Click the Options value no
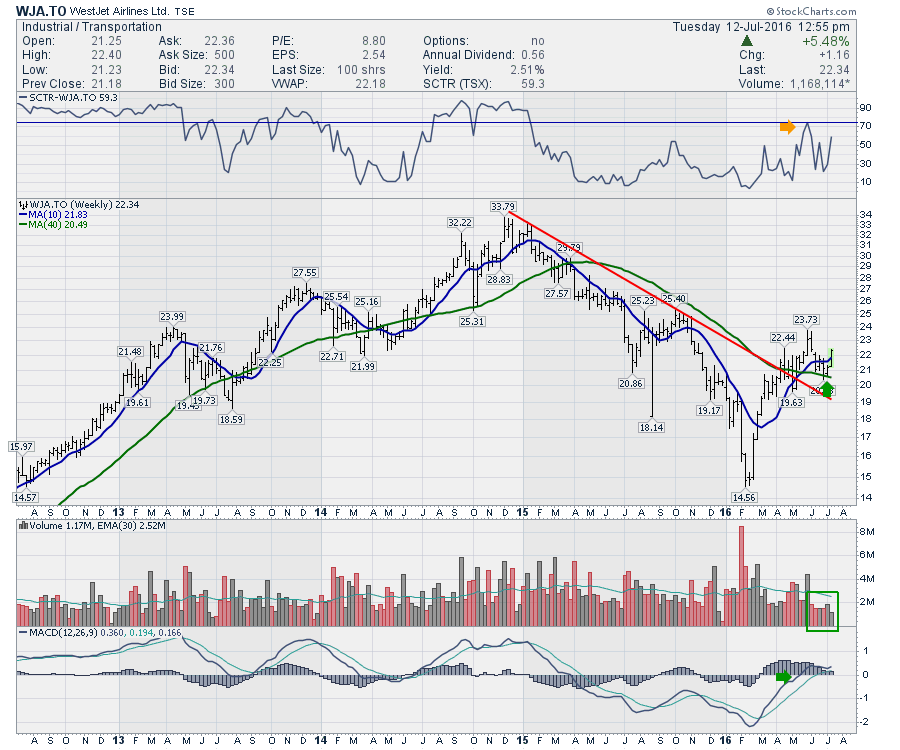The height and width of the screenshot is (750, 900). tap(538, 41)
